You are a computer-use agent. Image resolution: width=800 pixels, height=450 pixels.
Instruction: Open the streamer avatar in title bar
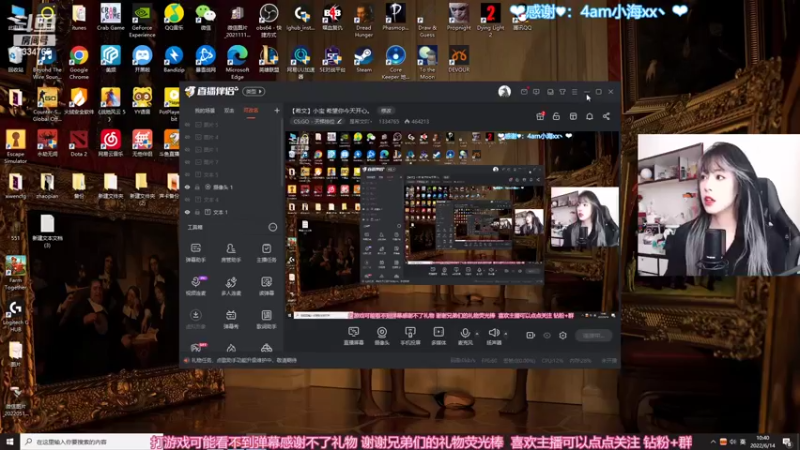point(504,91)
